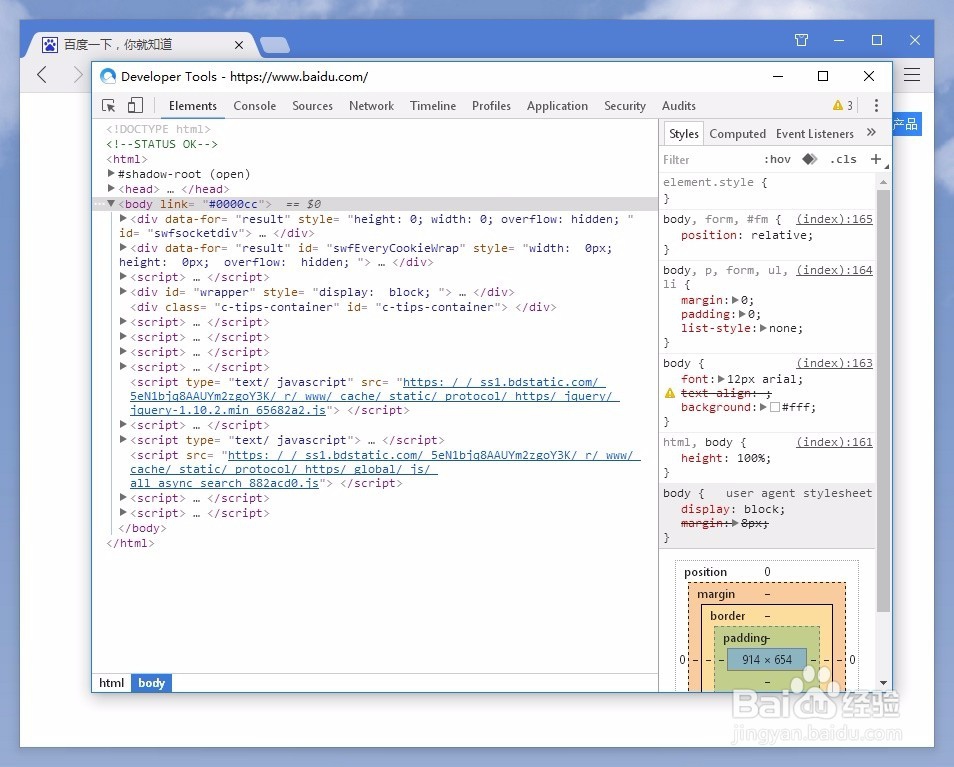Open source link (index):164

tap(834, 270)
